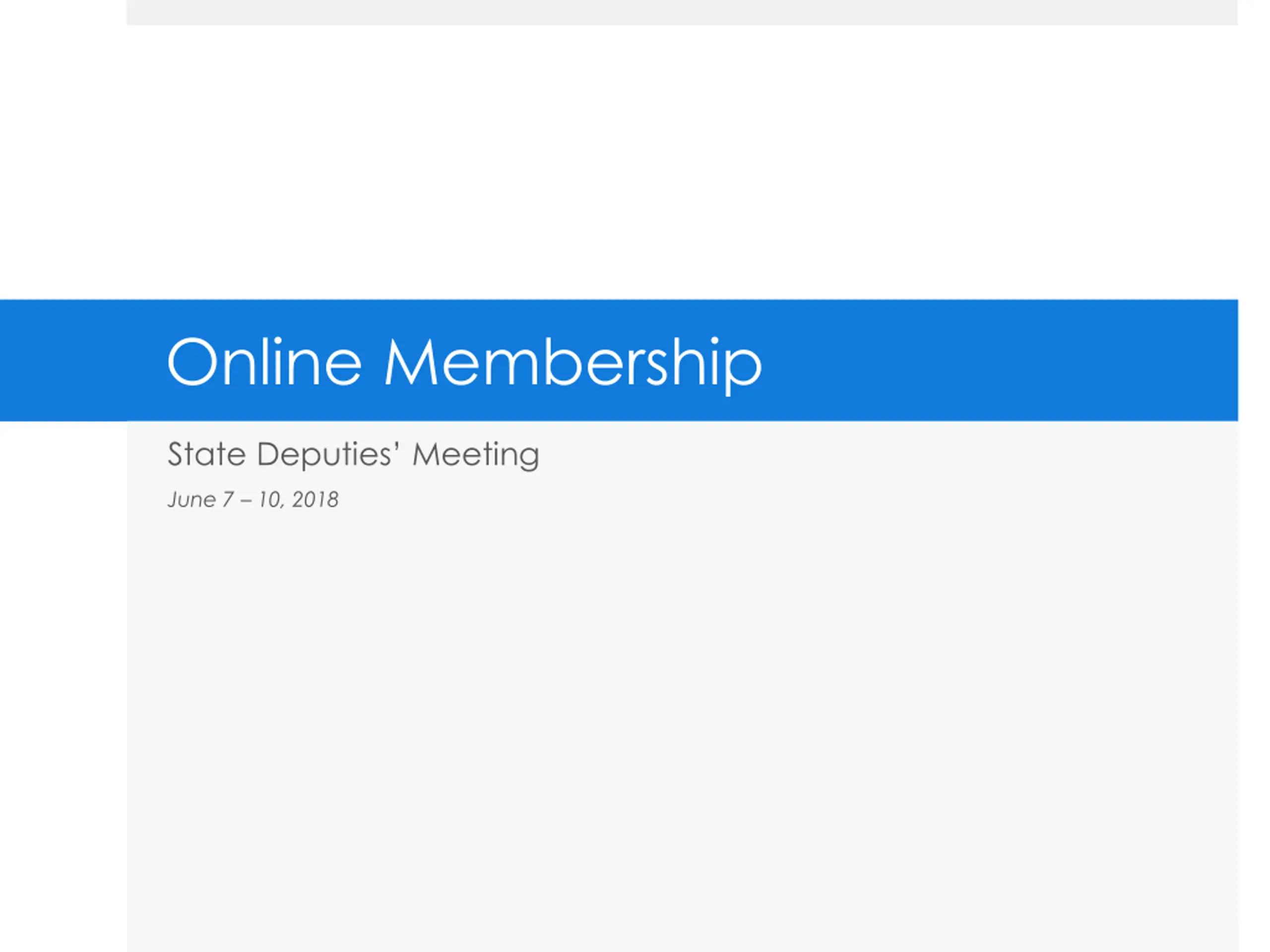The height and width of the screenshot is (952, 1270).
Task: Click the capital "O" starting the title
Action: pyautogui.click(x=190, y=362)
